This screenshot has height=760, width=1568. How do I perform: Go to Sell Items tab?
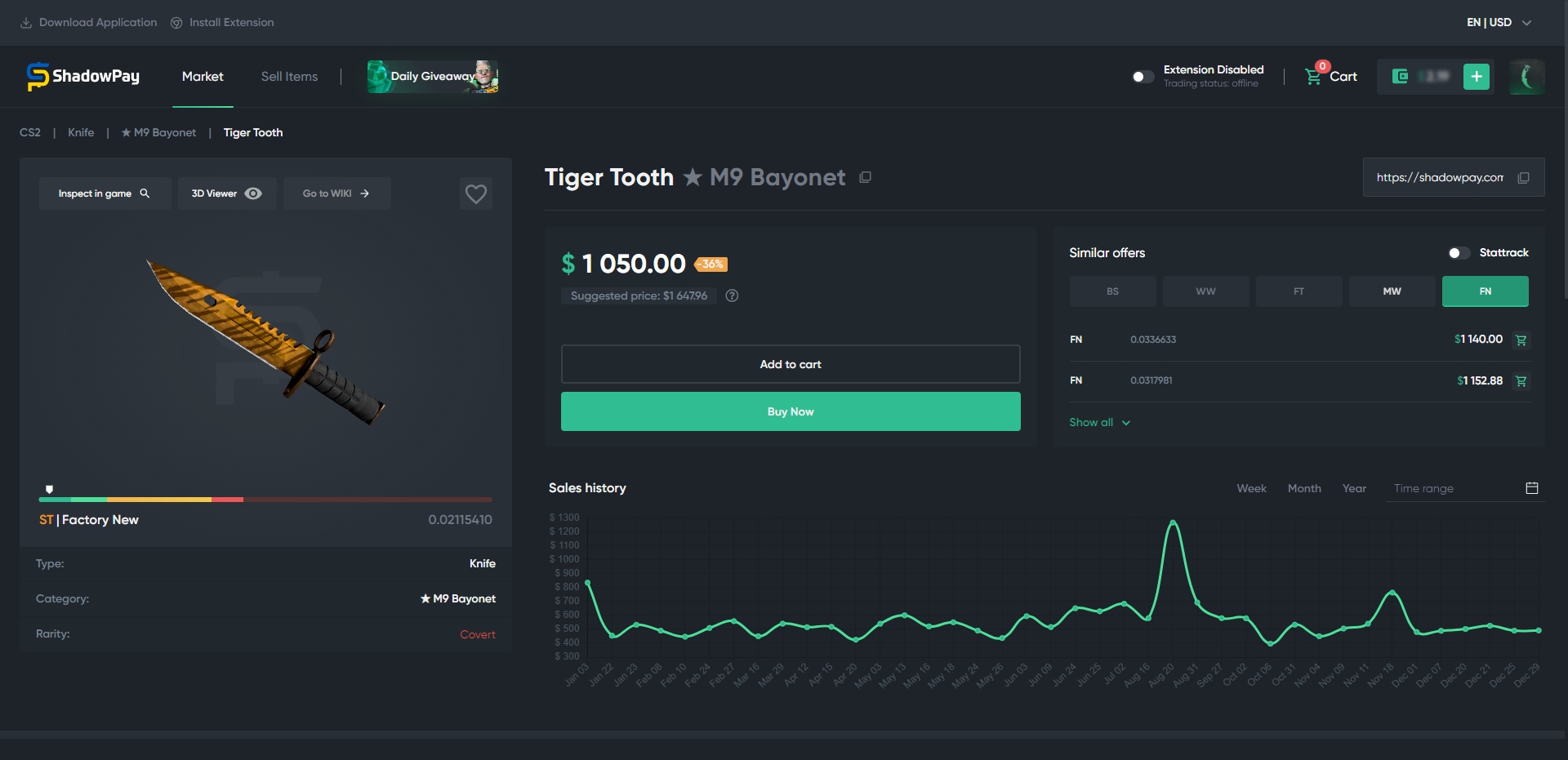289,76
